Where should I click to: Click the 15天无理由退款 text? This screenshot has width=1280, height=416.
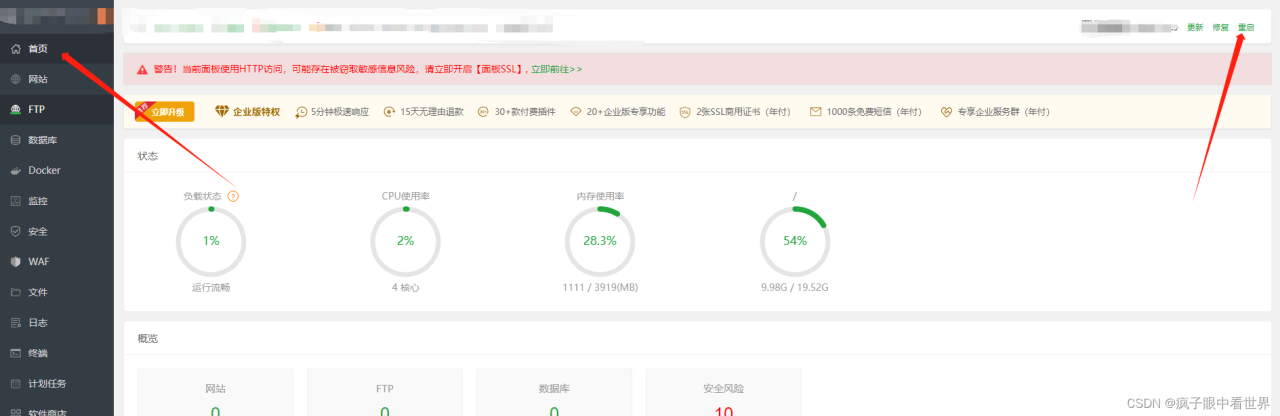432,112
